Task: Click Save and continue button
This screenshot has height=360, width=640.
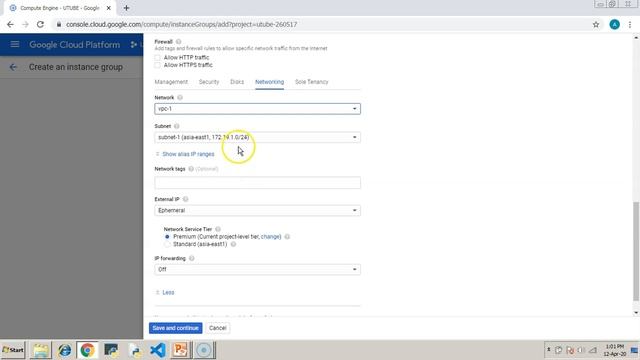Action: (x=176, y=328)
